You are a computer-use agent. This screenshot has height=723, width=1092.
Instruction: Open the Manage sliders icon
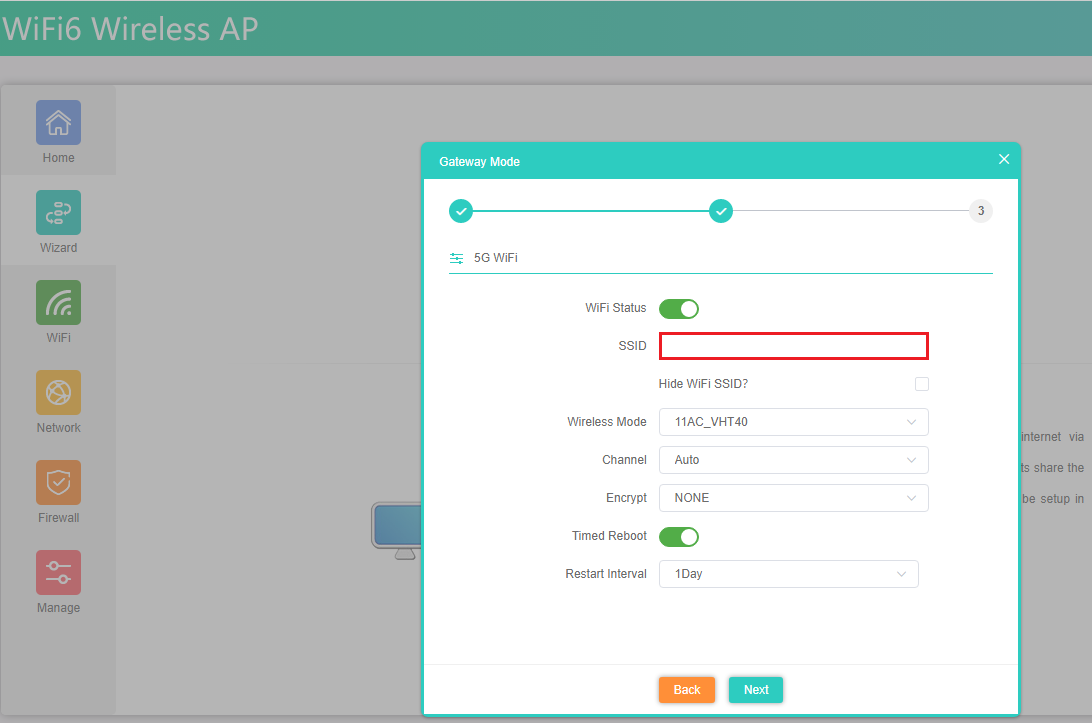(x=58, y=573)
